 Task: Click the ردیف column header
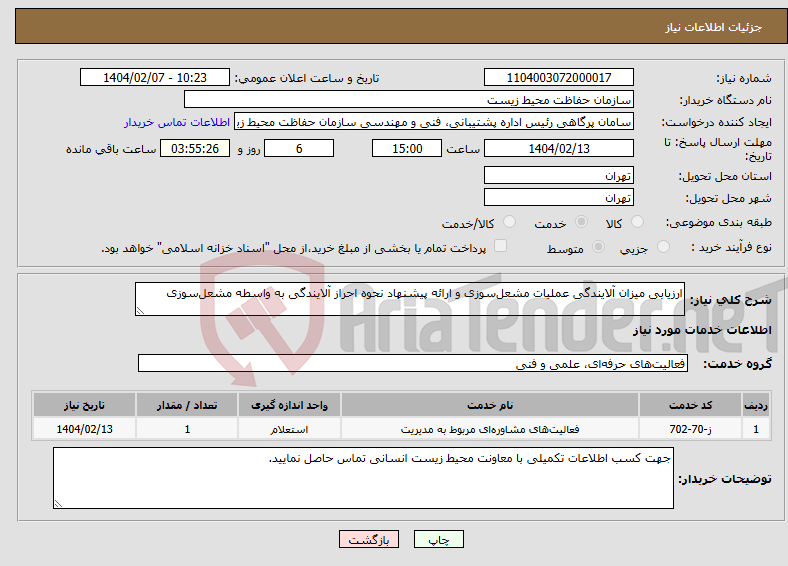coord(756,405)
